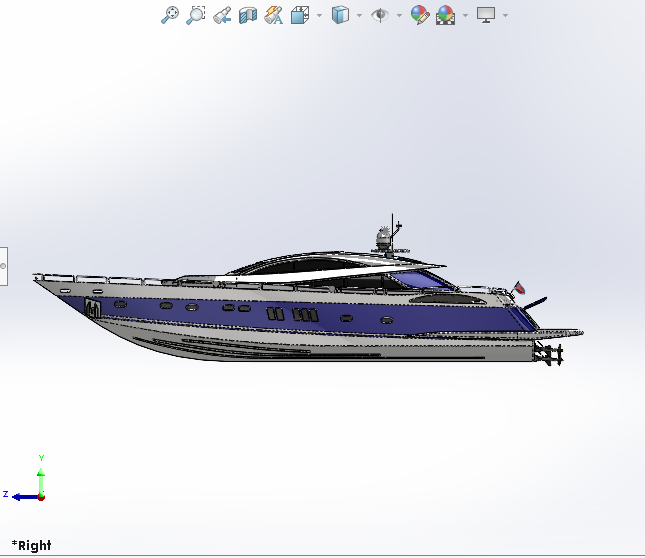Viewport: 645px width, 558px height.
Task: Expand the View Settings dropdown arrow
Action: pos(505,15)
